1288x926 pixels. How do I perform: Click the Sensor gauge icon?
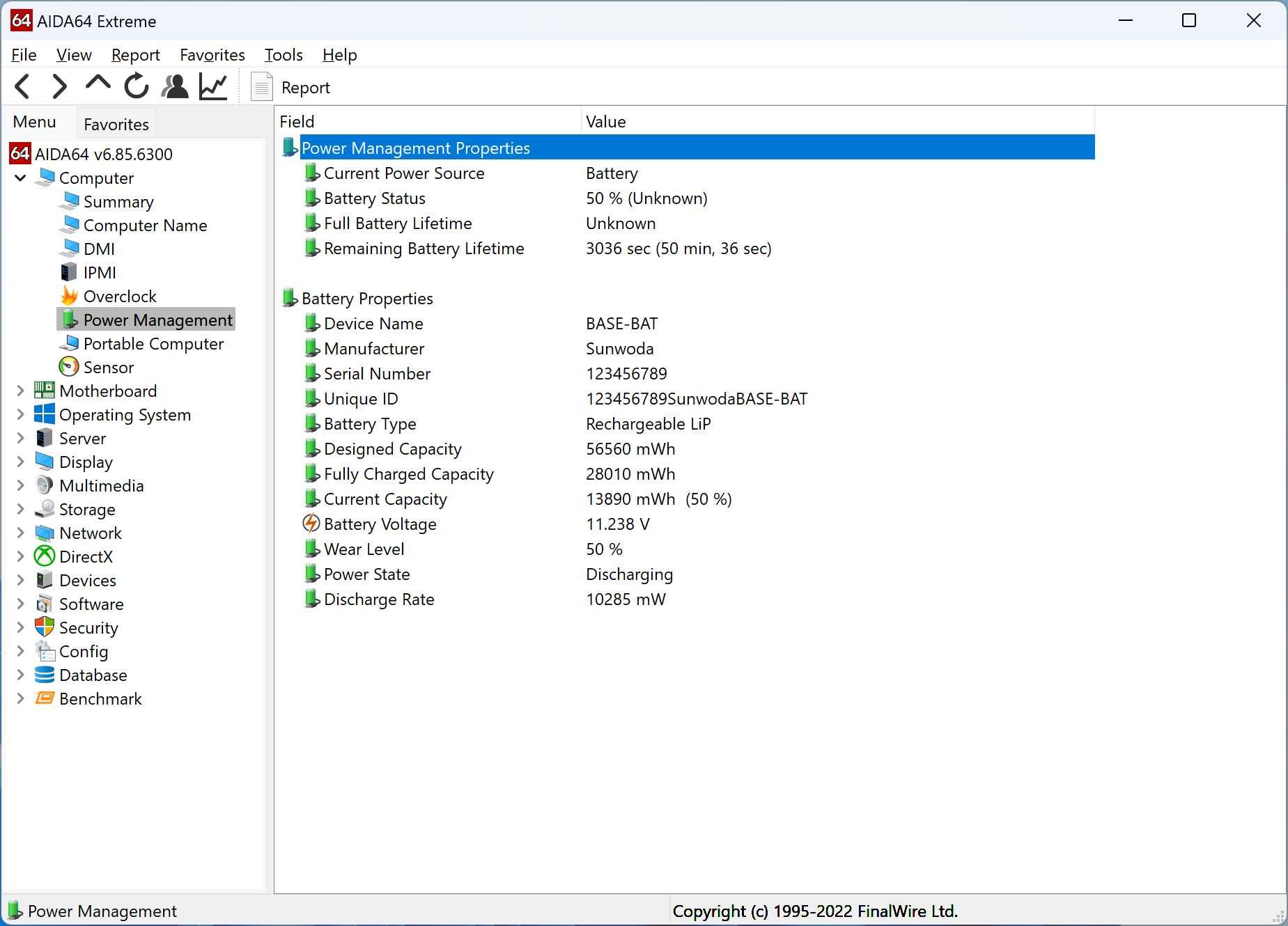pyautogui.click(x=69, y=367)
